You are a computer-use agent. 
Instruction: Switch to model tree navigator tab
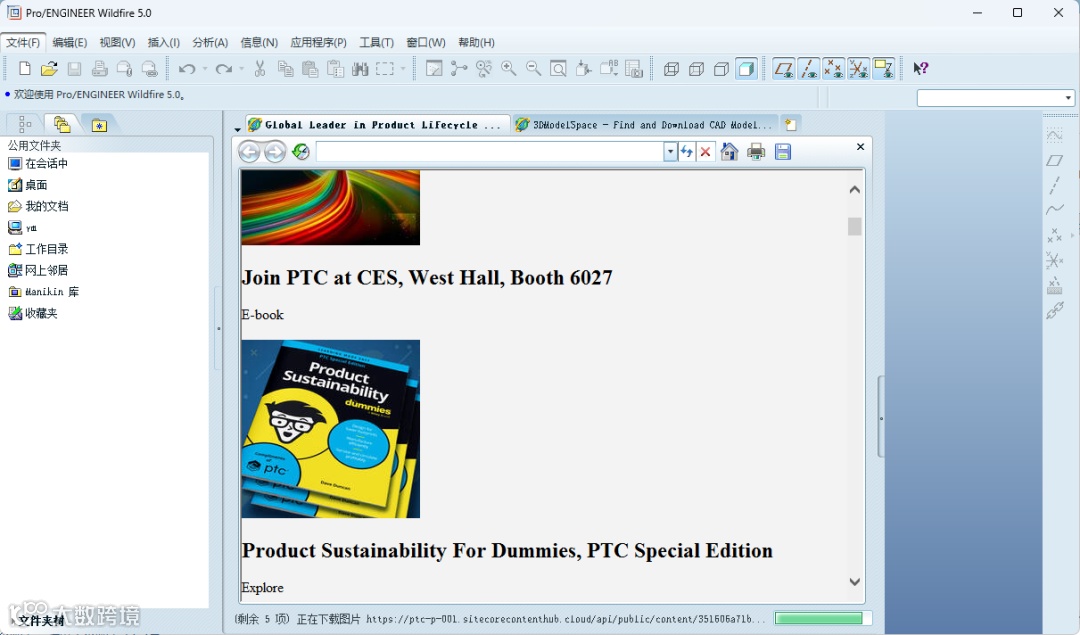[25, 124]
